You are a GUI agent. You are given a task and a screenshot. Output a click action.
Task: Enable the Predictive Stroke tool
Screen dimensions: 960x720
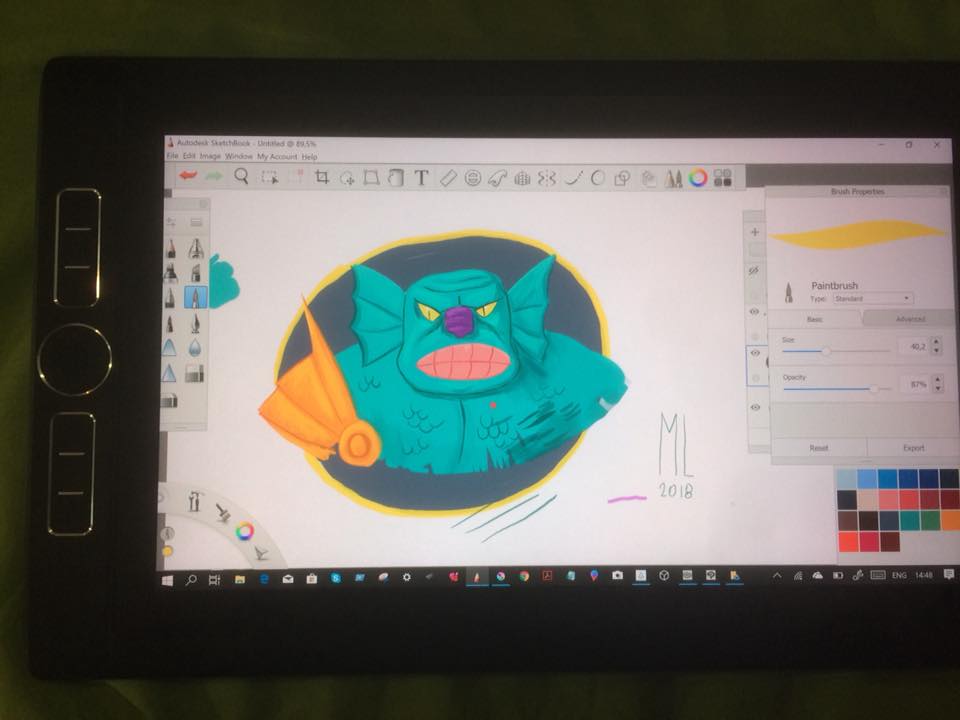click(598, 178)
